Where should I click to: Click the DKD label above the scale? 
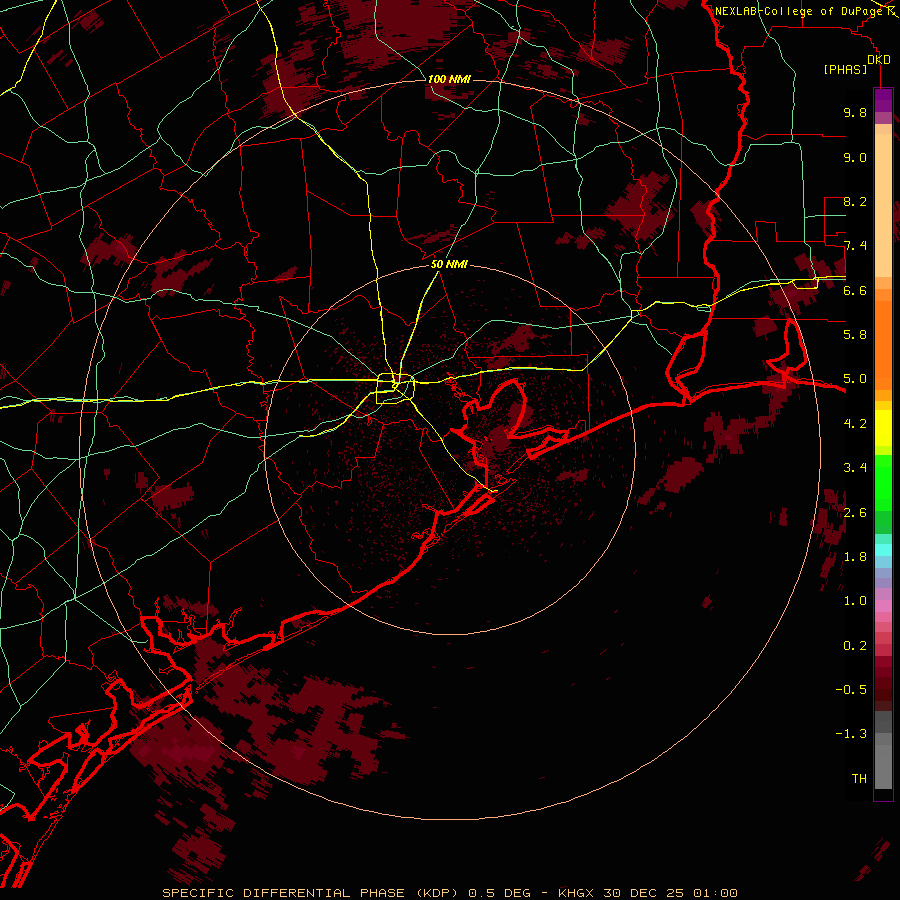879,60
